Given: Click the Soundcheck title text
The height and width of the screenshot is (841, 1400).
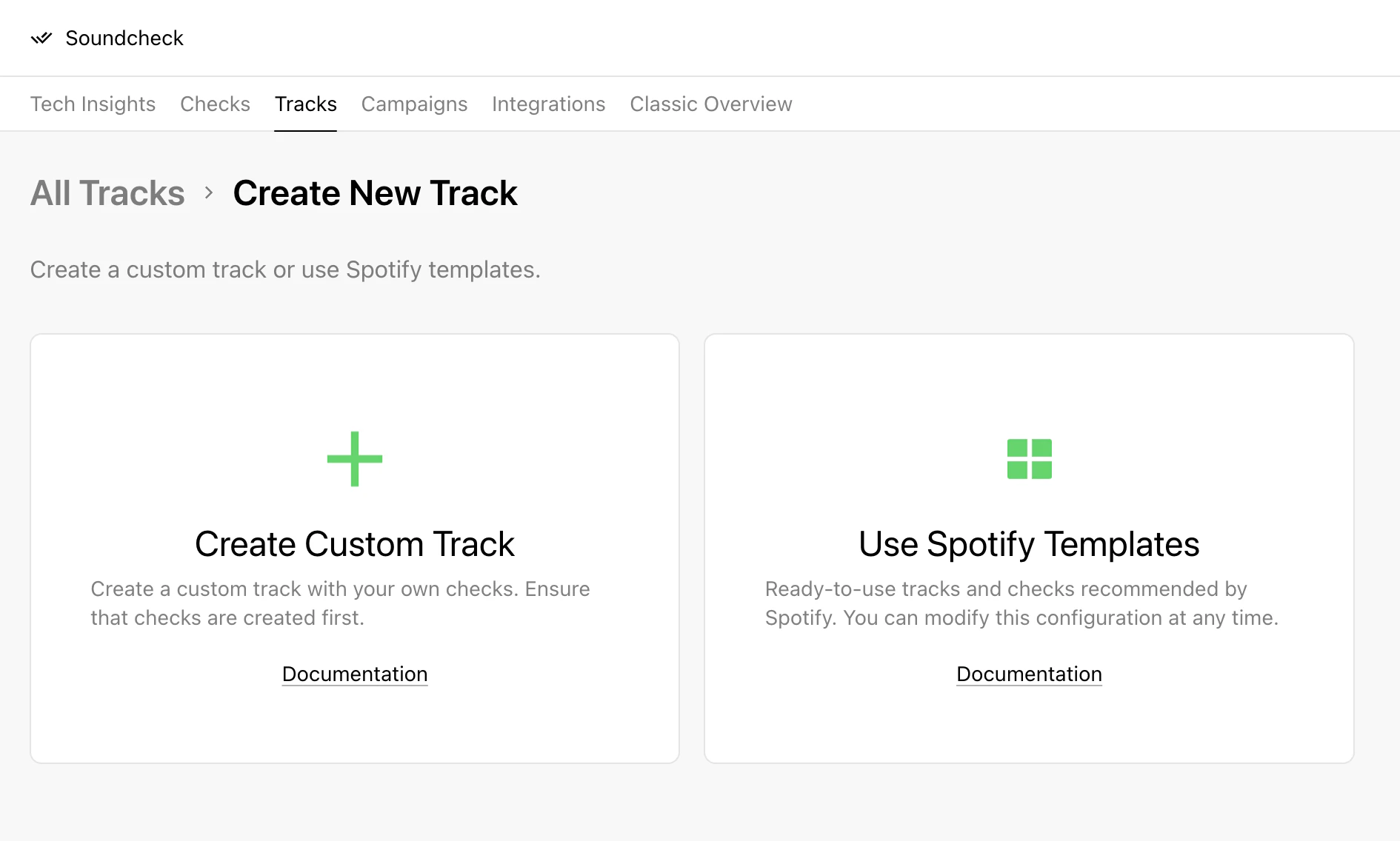Looking at the screenshot, I should pyautogui.click(x=124, y=38).
